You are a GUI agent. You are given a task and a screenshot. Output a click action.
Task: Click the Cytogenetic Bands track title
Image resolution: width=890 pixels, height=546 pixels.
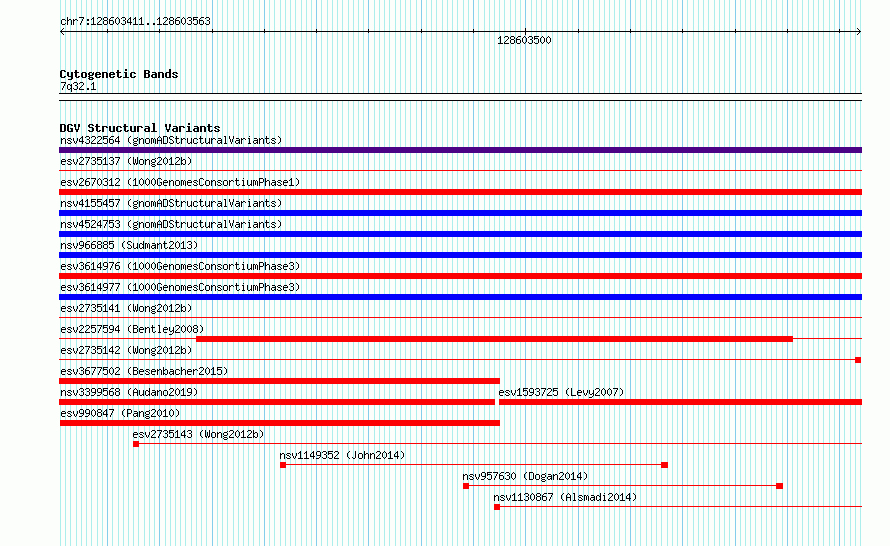(119, 74)
